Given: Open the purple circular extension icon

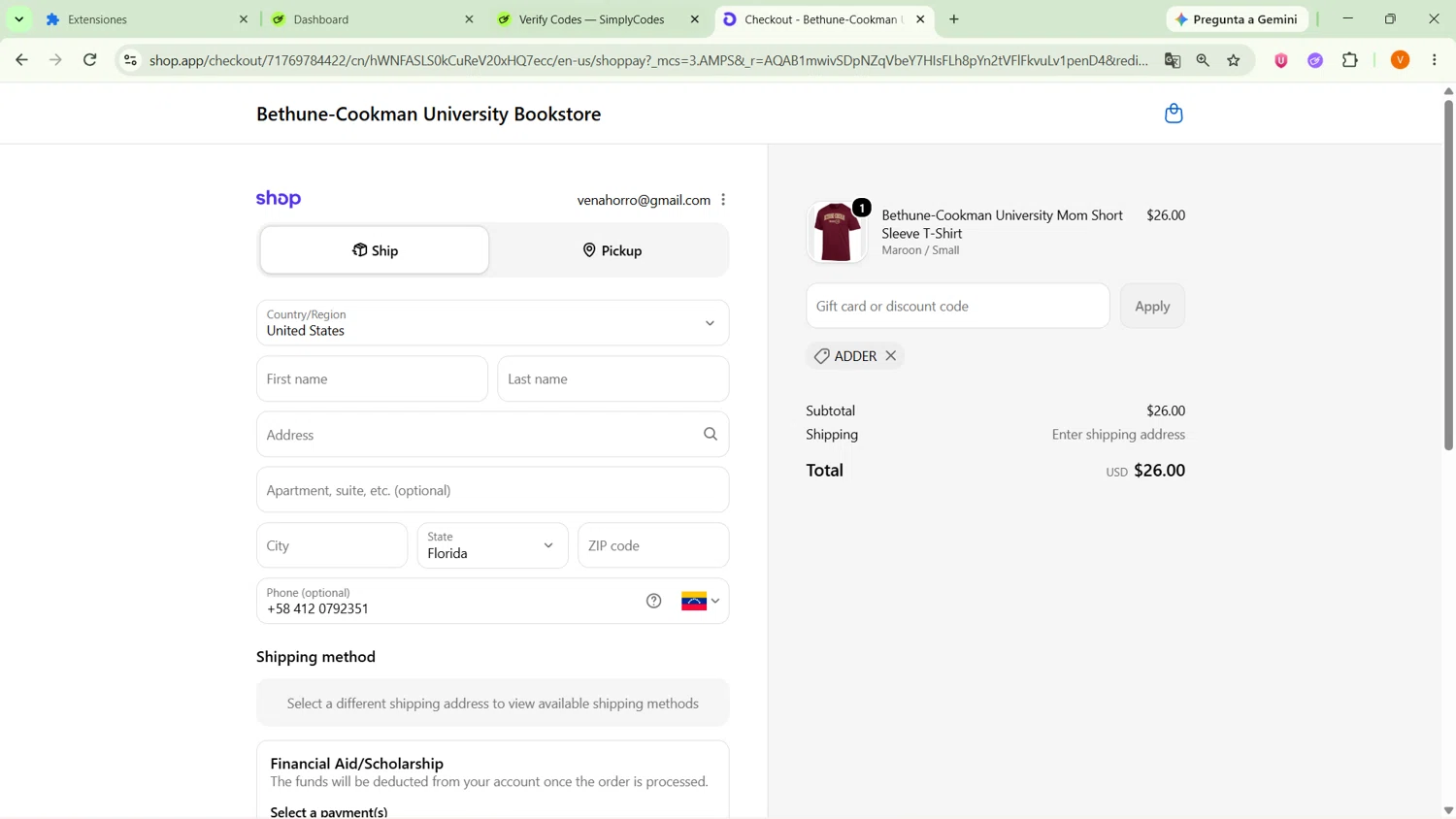Looking at the screenshot, I should [x=1315, y=60].
